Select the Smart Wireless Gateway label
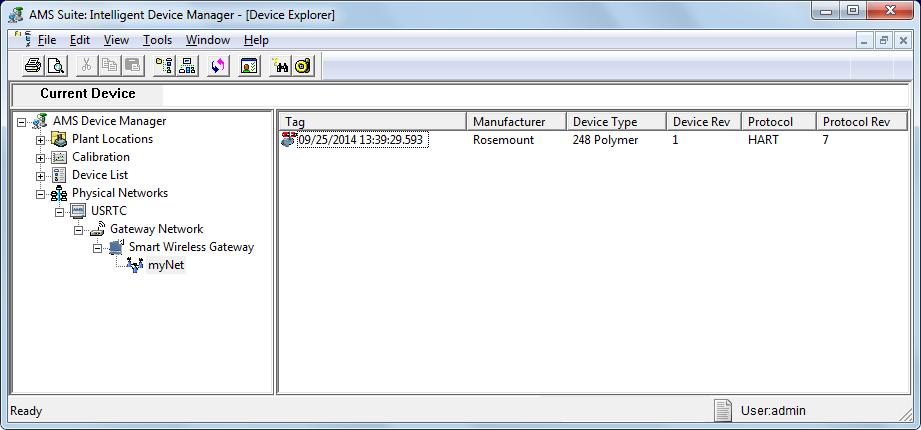921x430 pixels. 191,247
